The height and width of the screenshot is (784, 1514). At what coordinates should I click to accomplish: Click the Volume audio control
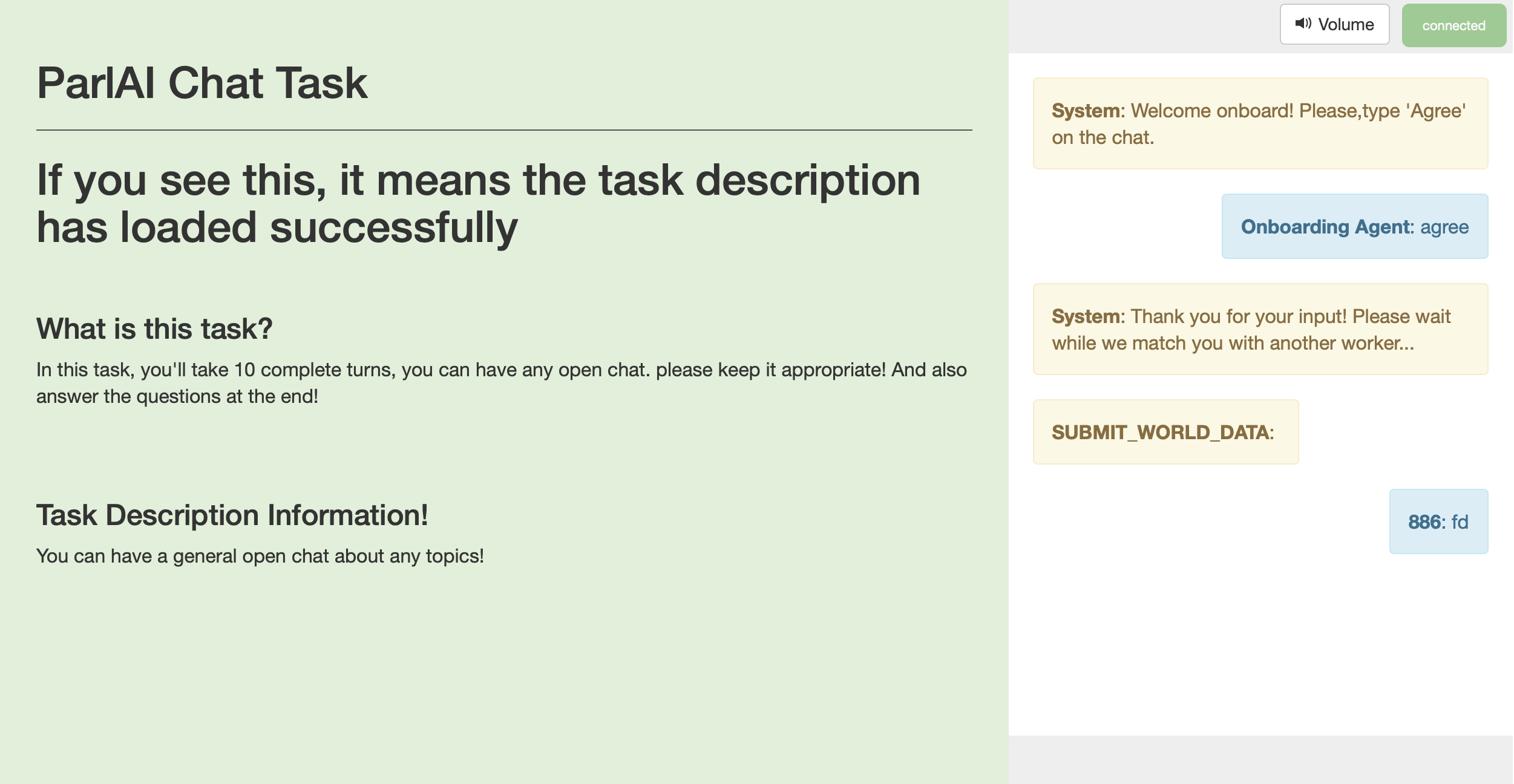[x=1335, y=24]
